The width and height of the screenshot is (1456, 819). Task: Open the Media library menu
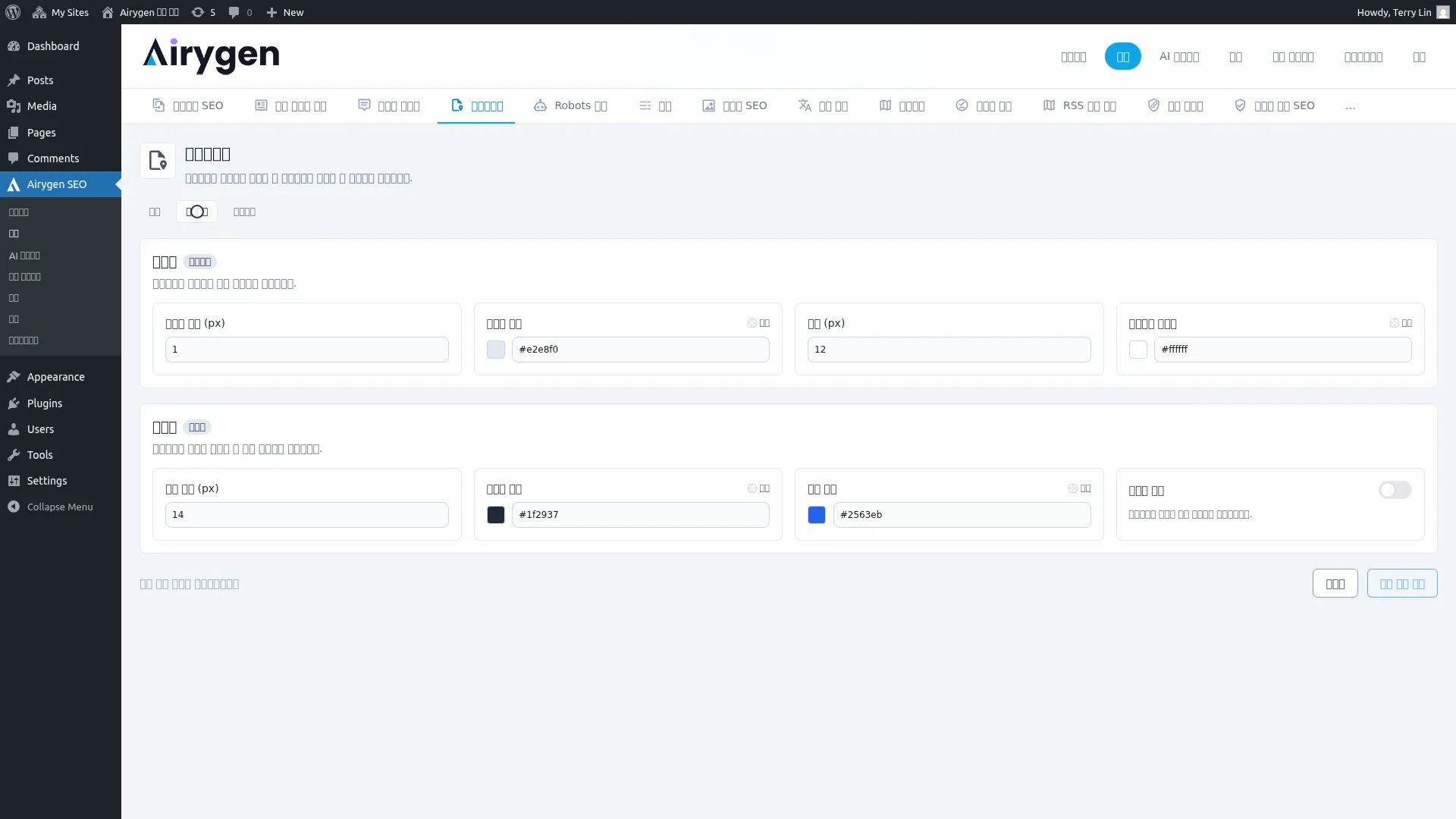(x=61, y=106)
